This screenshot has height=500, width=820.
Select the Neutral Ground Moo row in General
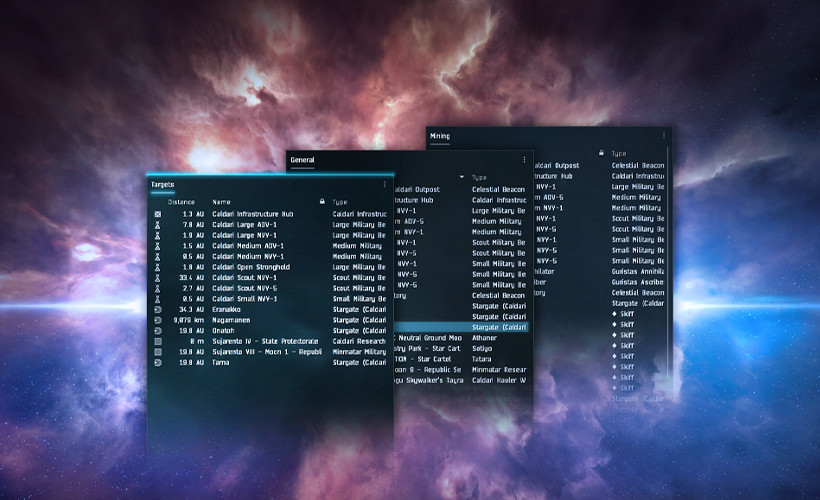click(429, 338)
